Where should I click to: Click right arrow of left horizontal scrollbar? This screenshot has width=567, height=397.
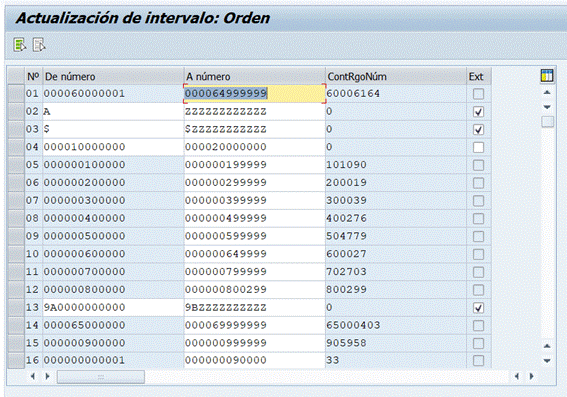pyautogui.click(x=47, y=376)
